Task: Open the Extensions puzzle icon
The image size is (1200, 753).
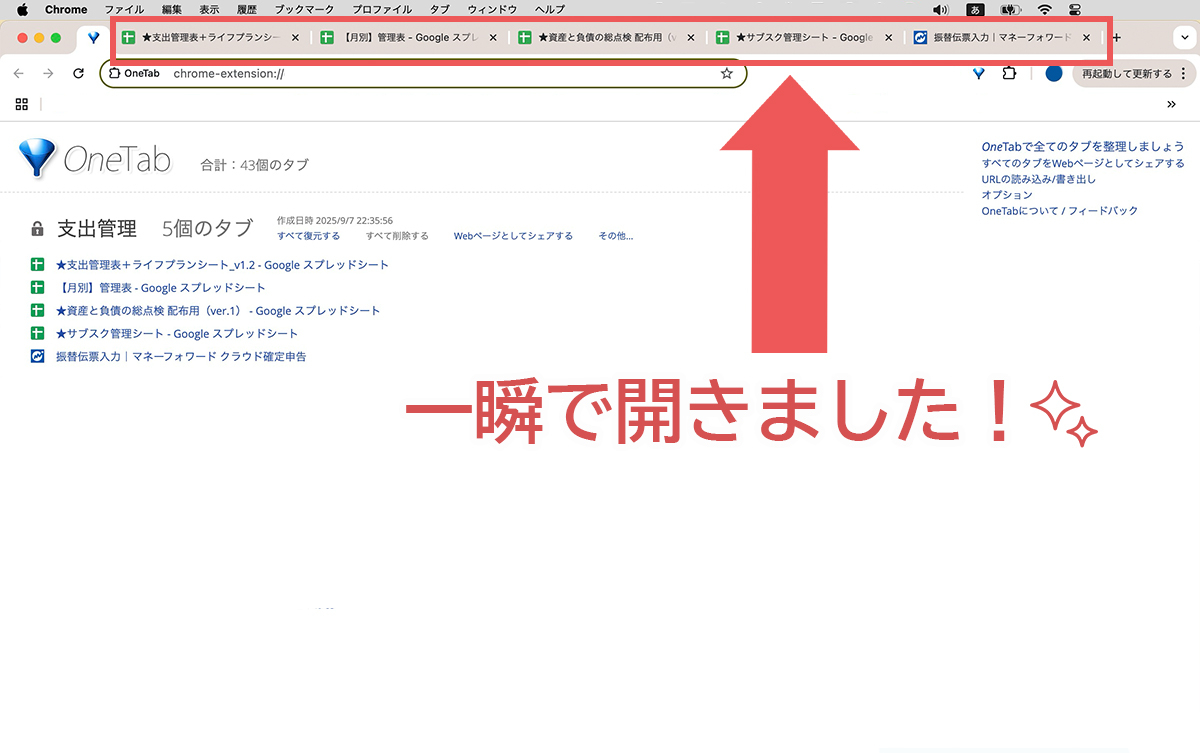Action: (1009, 73)
